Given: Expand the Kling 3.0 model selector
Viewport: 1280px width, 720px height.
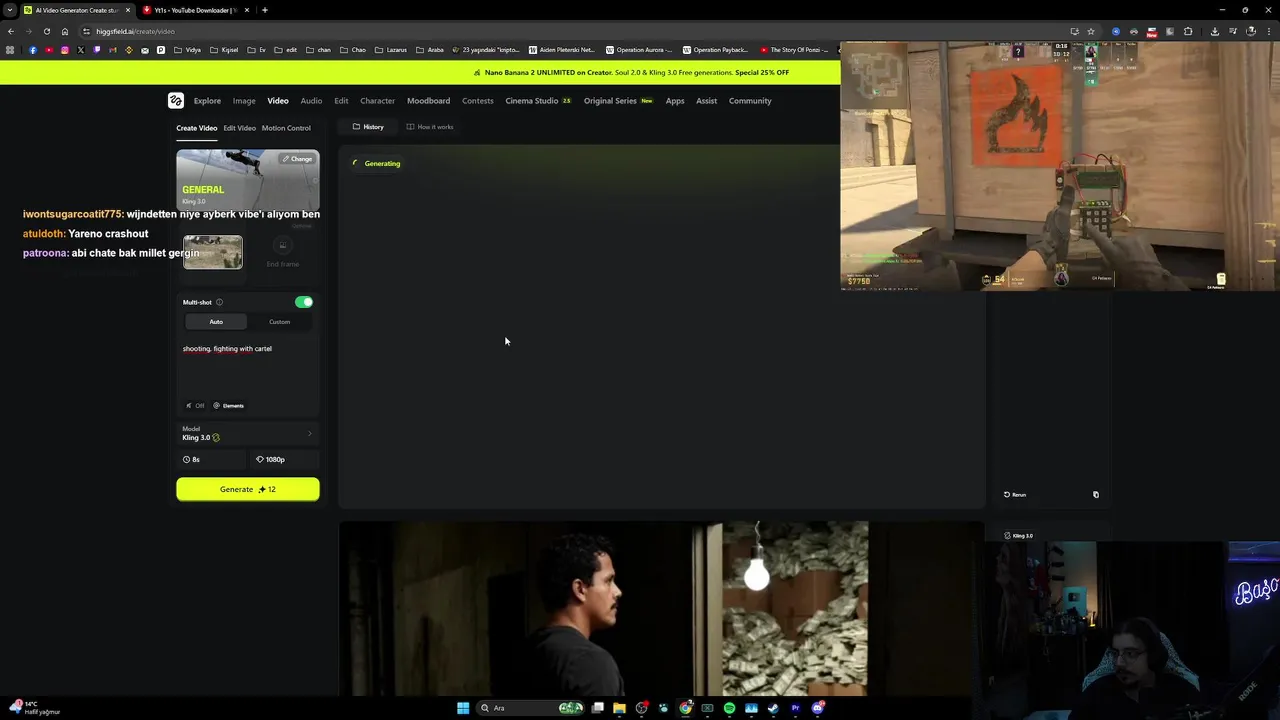Looking at the screenshot, I should [248, 433].
